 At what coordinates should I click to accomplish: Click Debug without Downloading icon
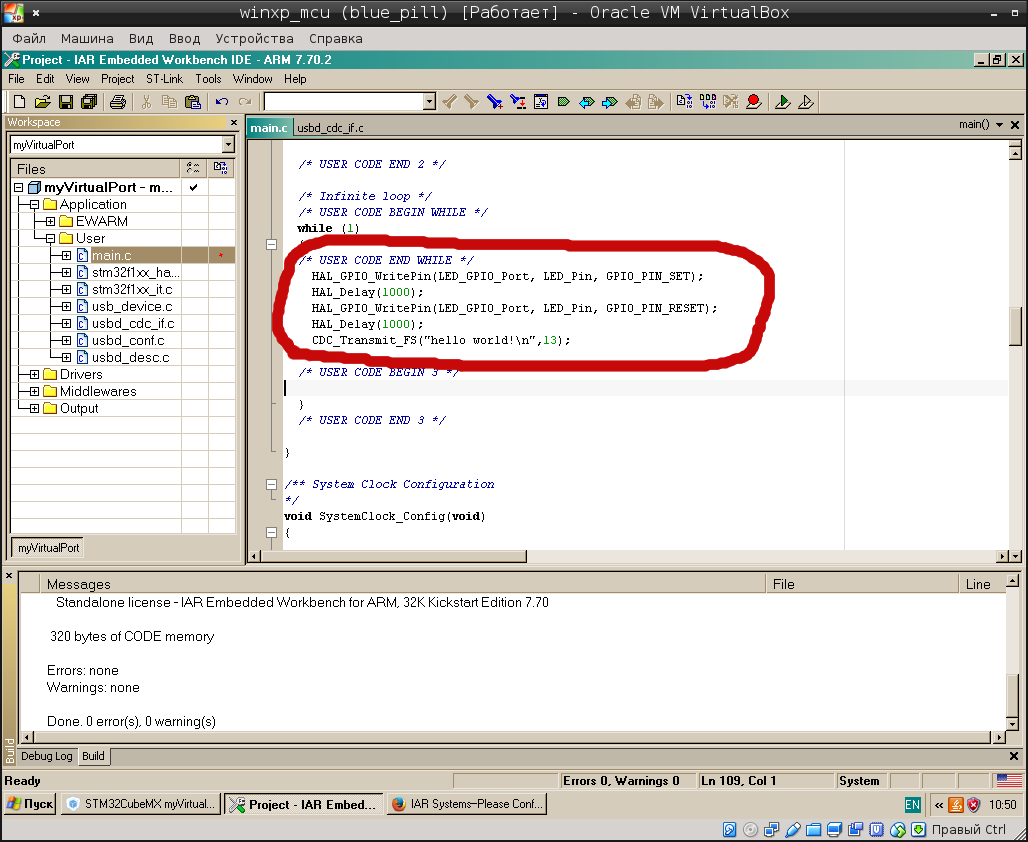click(806, 102)
